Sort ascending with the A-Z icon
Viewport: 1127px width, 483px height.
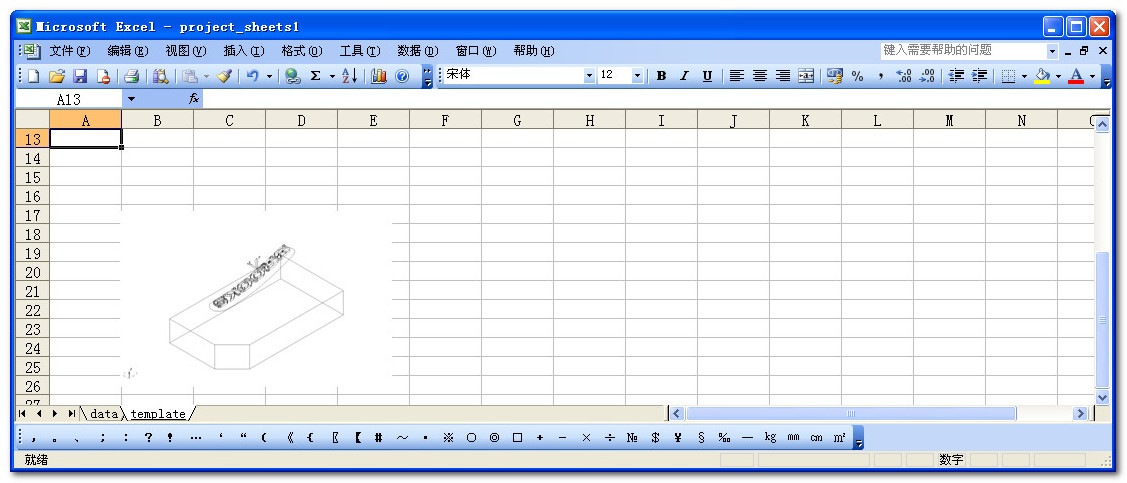click(x=349, y=76)
